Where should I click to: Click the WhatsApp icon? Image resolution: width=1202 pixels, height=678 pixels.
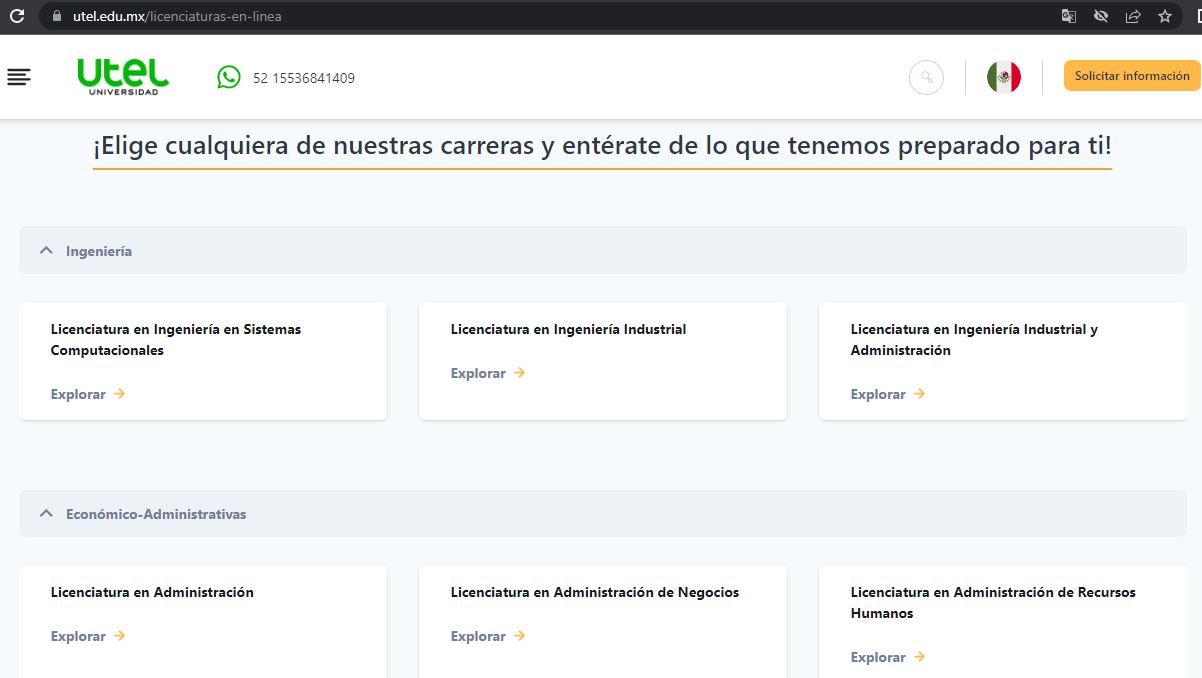coord(229,77)
